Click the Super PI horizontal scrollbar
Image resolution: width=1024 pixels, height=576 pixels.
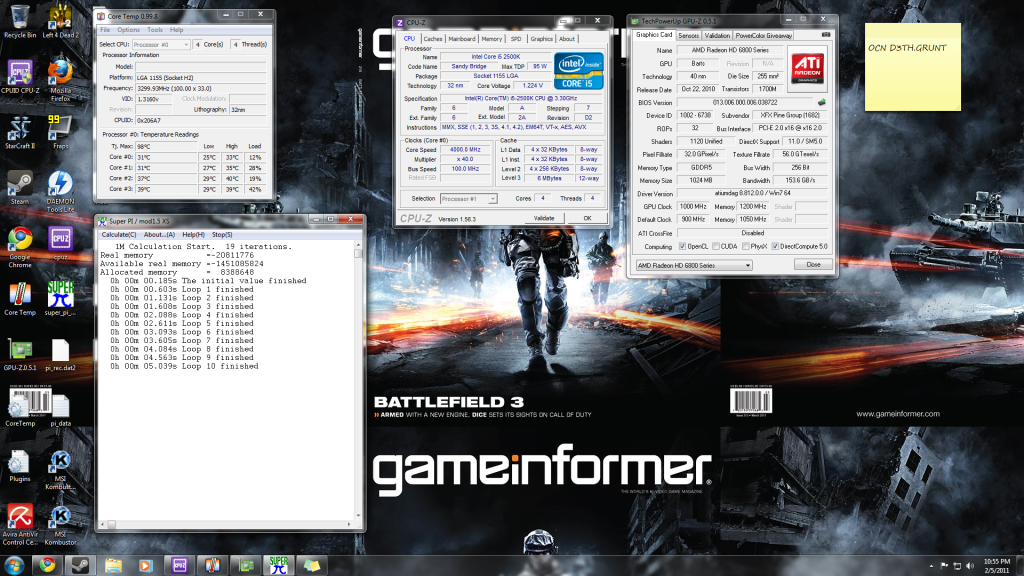click(x=226, y=524)
